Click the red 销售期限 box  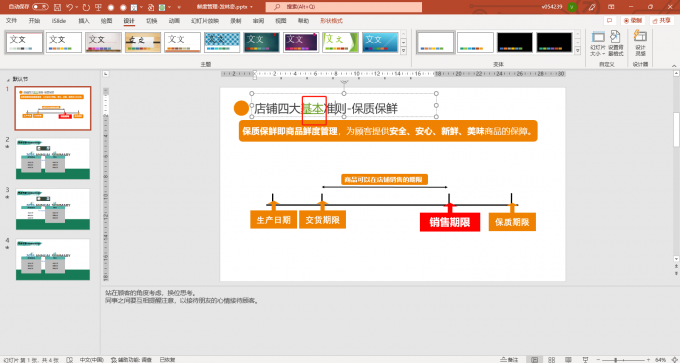tap(450, 222)
